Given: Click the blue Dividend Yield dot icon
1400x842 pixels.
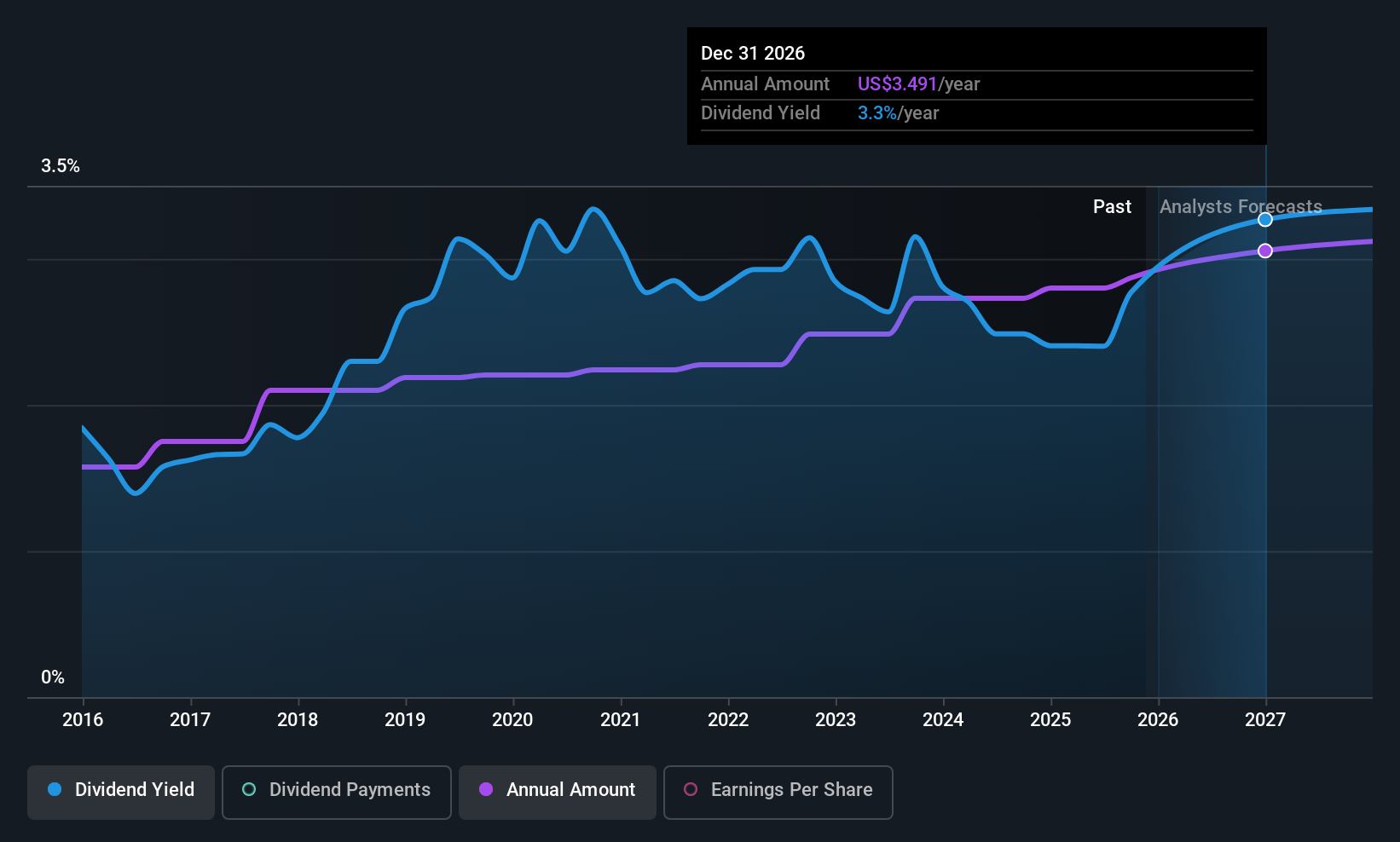Looking at the screenshot, I should tap(55, 790).
